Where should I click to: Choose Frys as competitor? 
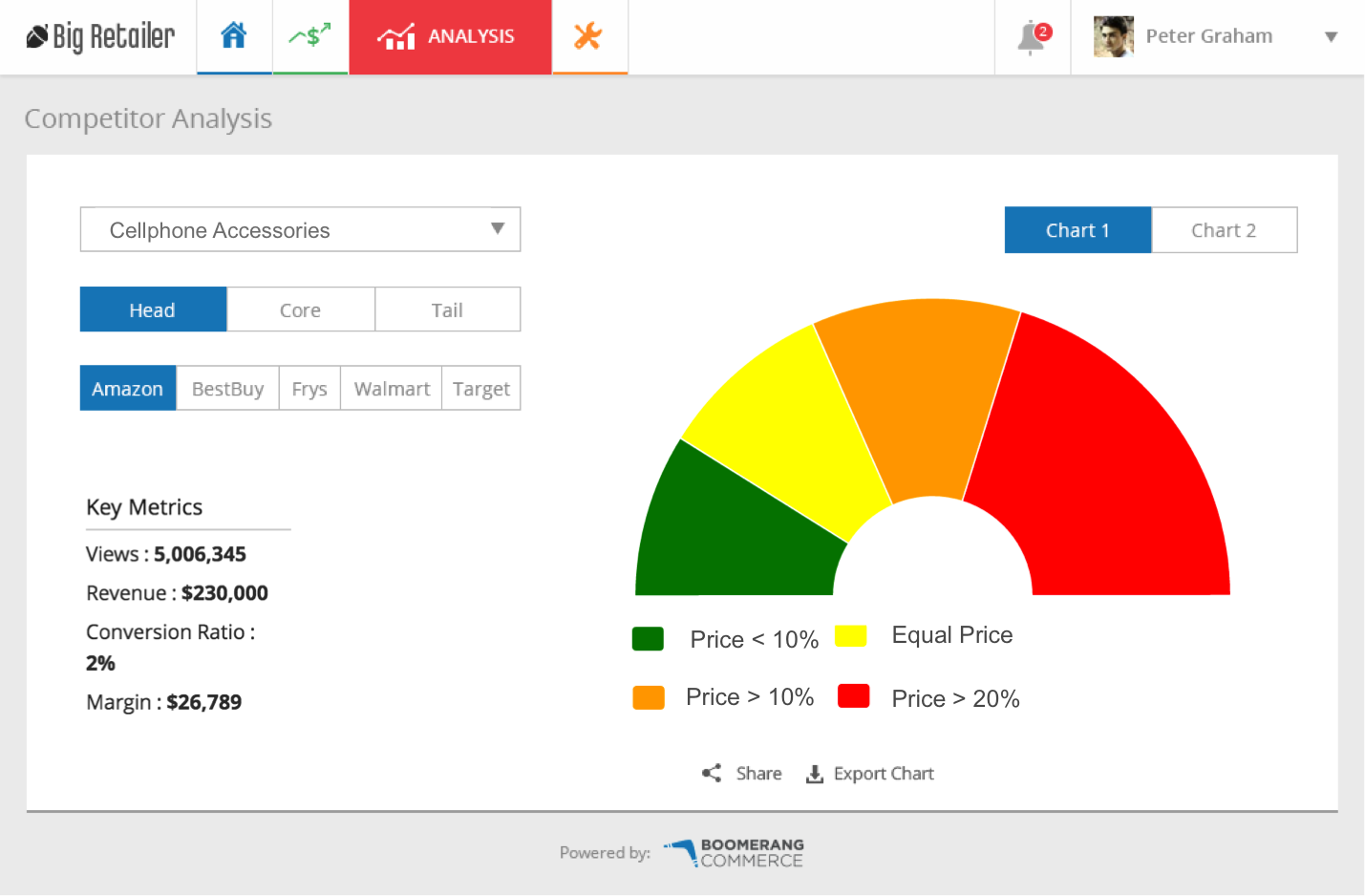pyautogui.click(x=309, y=388)
